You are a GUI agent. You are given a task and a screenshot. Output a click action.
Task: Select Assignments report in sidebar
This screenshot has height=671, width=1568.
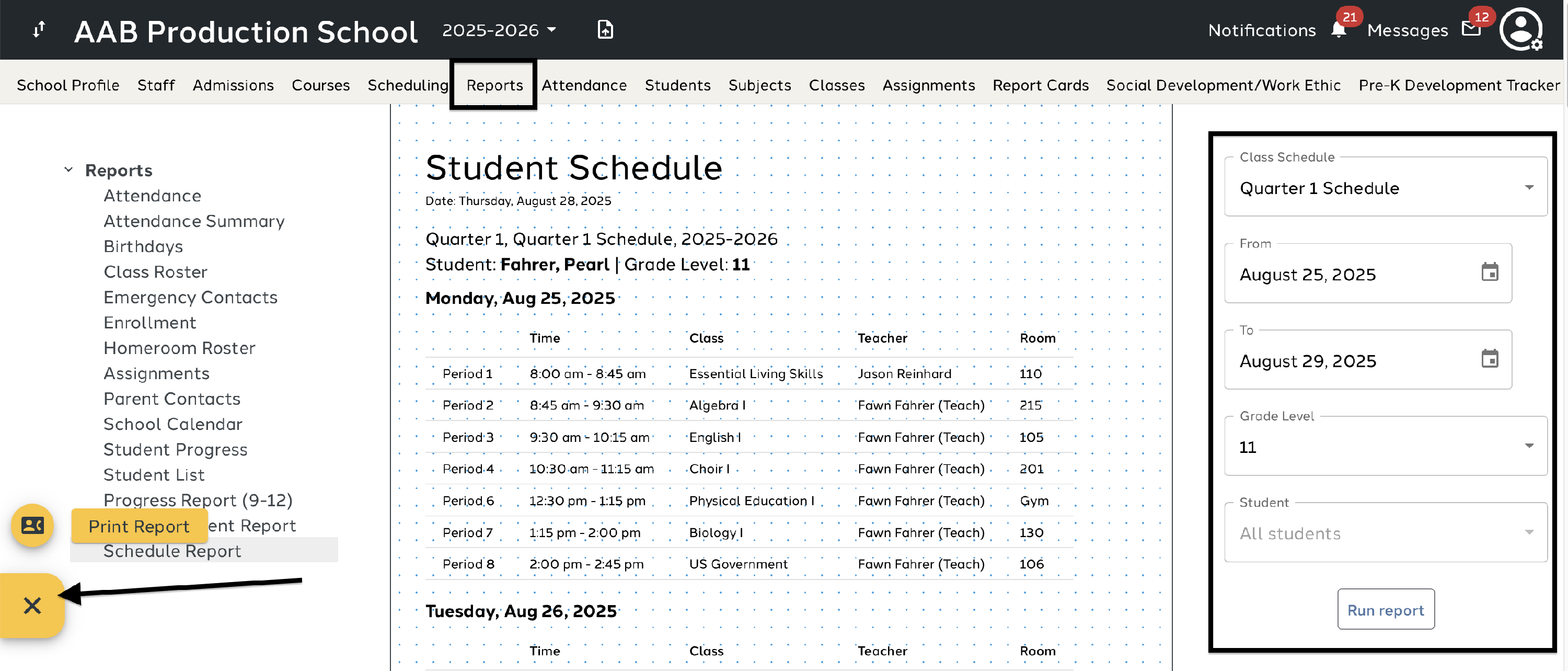point(156,373)
